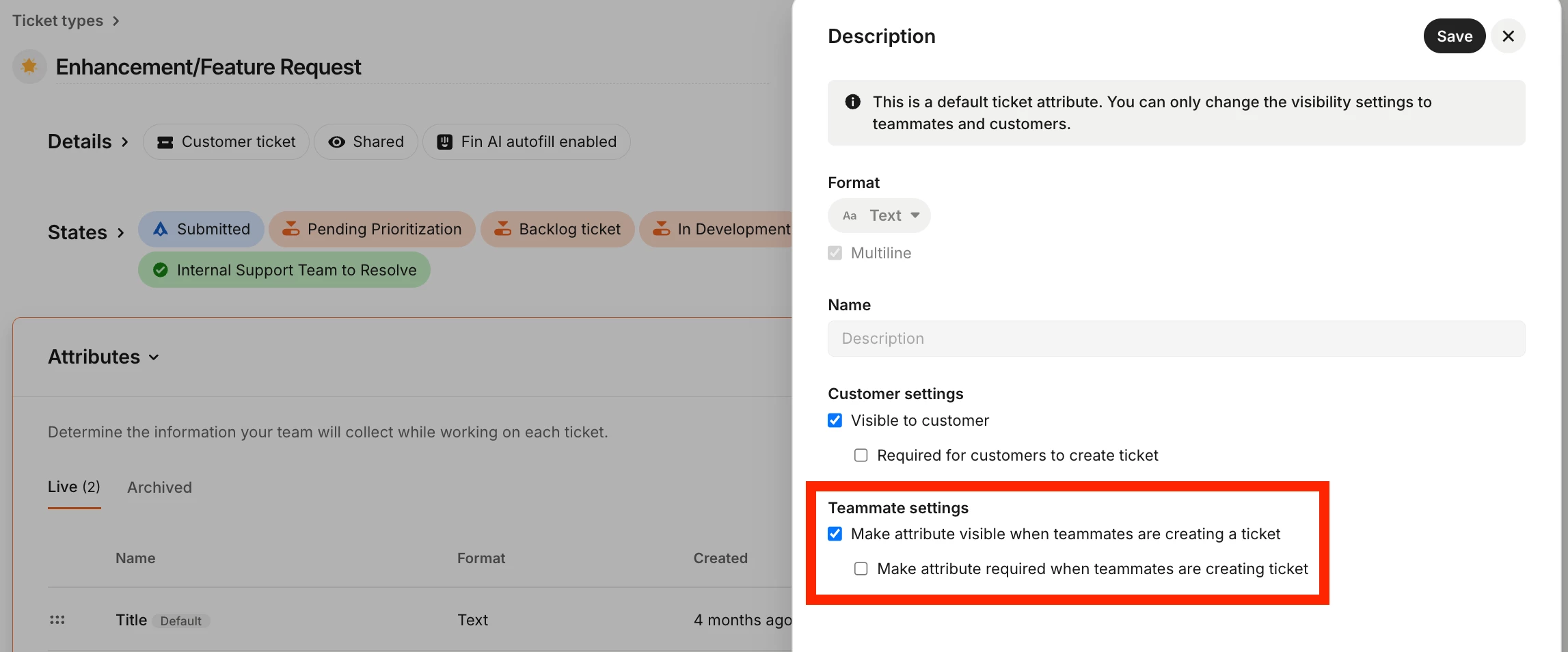Select the Pending Prioritization state pill
1568x652 pixels.
pos(372,229)
